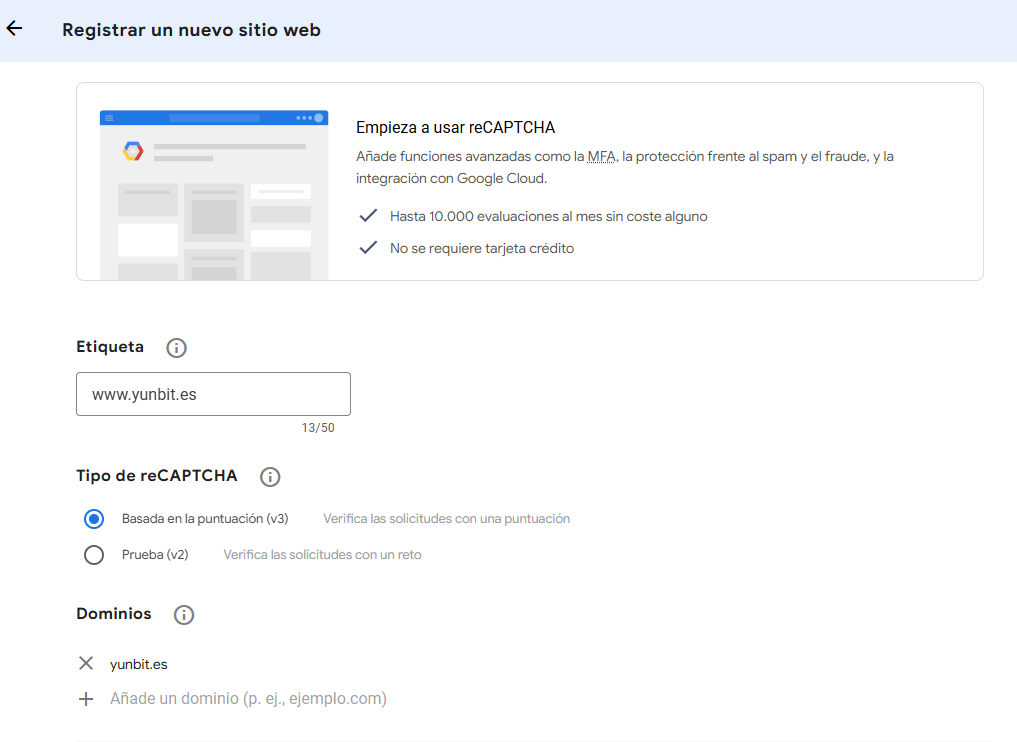Click the reCAPTCHA dashboard illustration
Image resolution: width=1017 pixels, height=742 pixels.
pyautogui.click(x=214, y=195)
